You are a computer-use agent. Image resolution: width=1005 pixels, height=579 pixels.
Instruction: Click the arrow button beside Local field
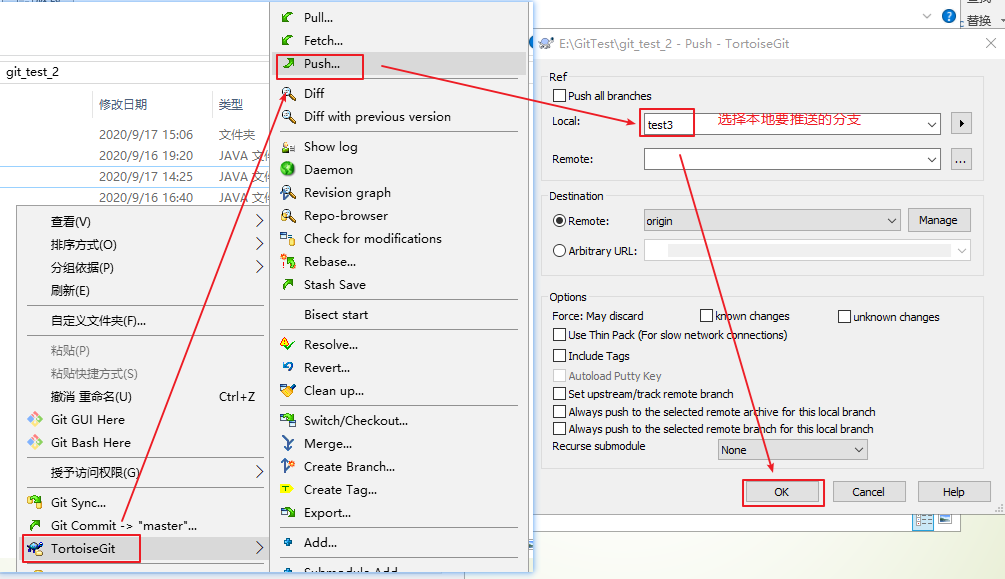click(961, 123)
